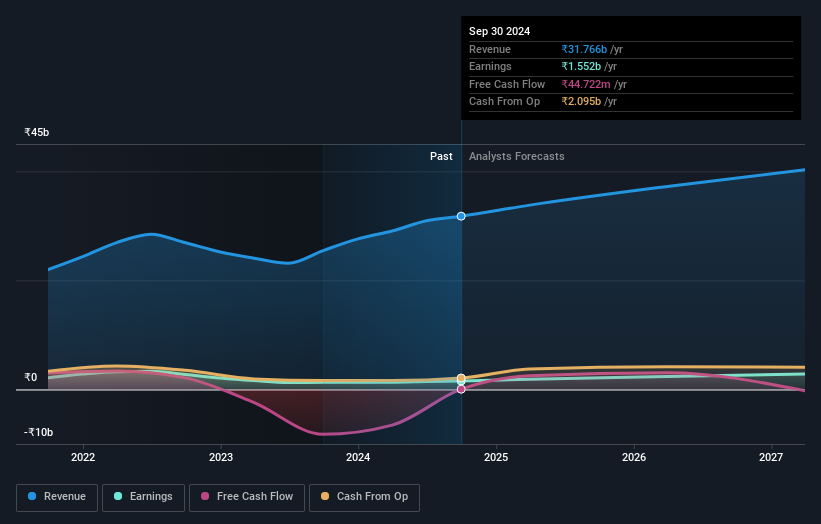Click the teal Earnings legend dot
Image resolution: width=821 pixels, height=524 pixels.
pos(118,496)
